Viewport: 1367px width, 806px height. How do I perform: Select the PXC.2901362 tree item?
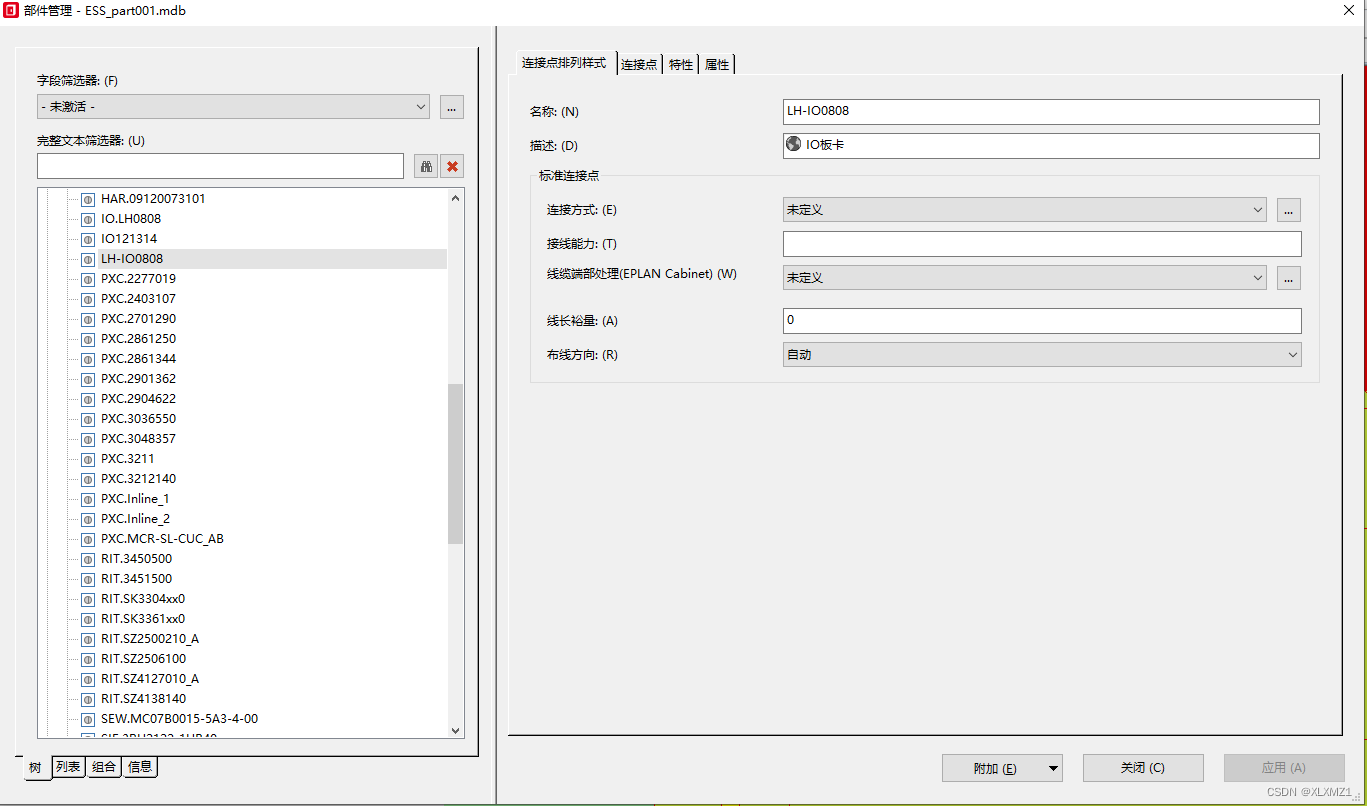point(138,379)
